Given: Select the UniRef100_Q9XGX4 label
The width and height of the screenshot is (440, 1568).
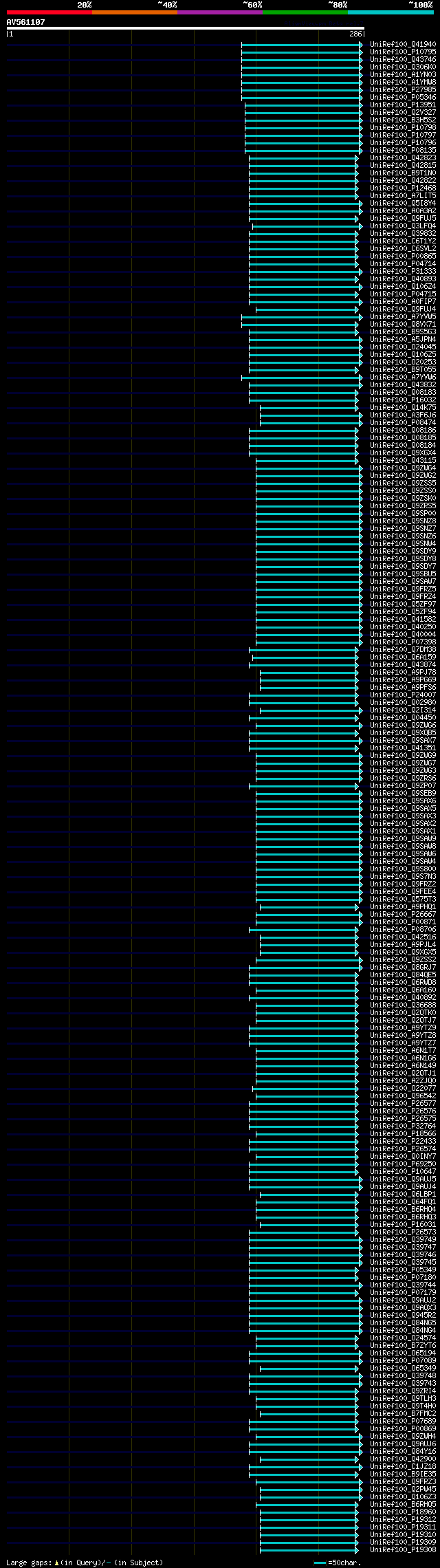Looking at the screenshot, I should (403, 453).
